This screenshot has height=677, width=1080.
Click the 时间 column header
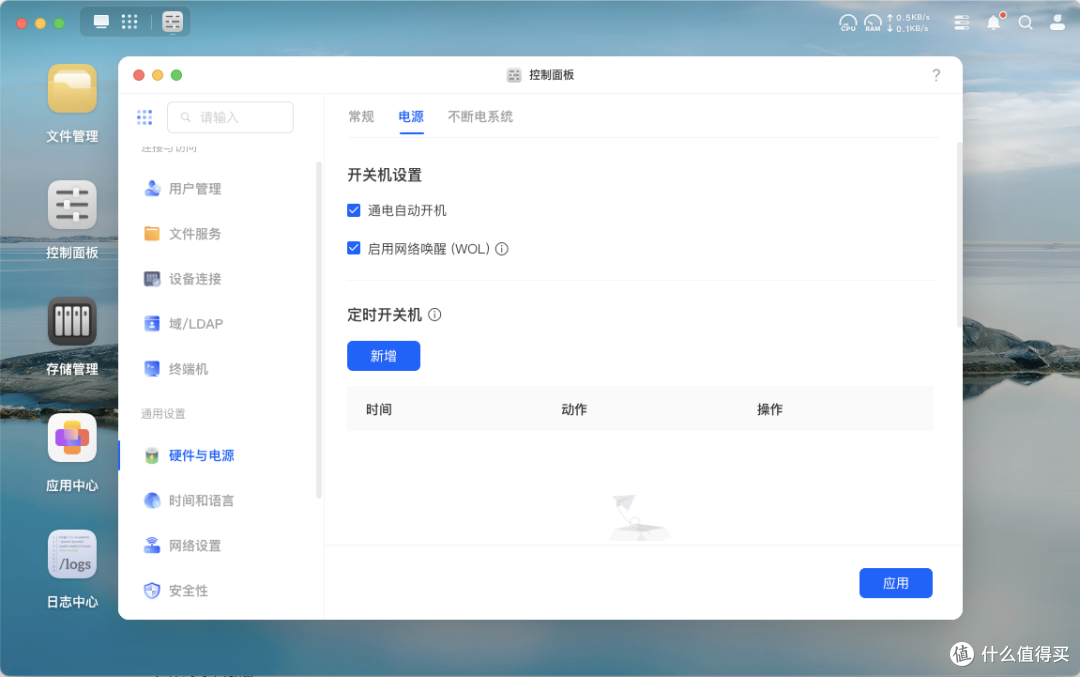379,409
